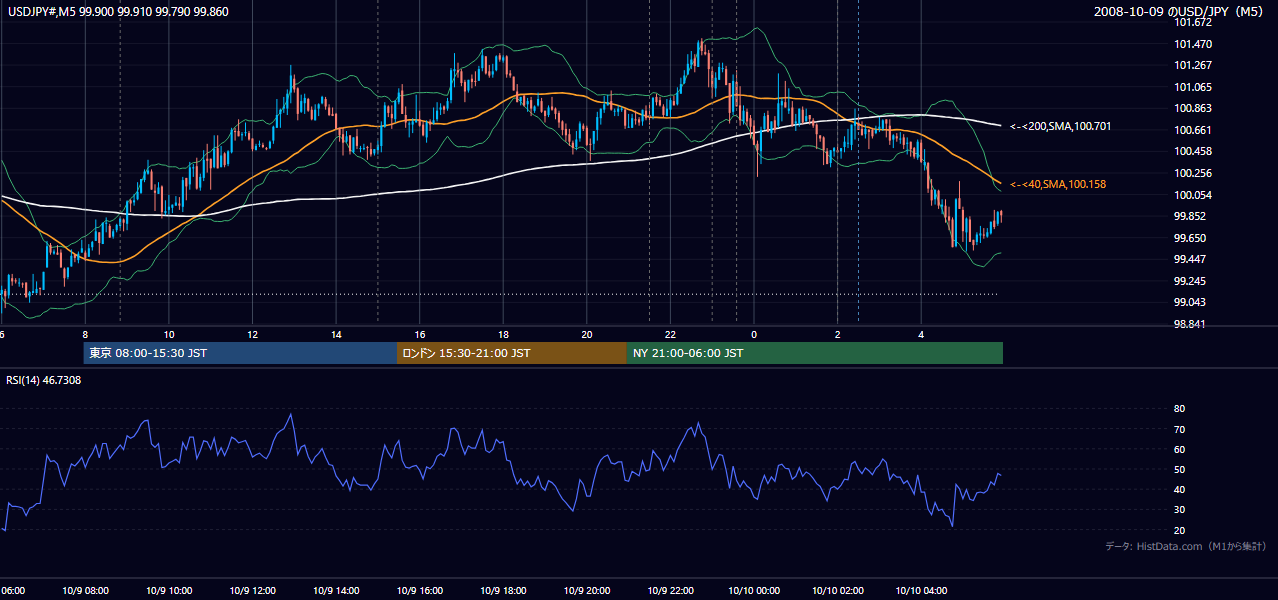Click the 100.661 price axis label
The width and height of the screenshot is (1278, 600).
[x=1194, y=131]
